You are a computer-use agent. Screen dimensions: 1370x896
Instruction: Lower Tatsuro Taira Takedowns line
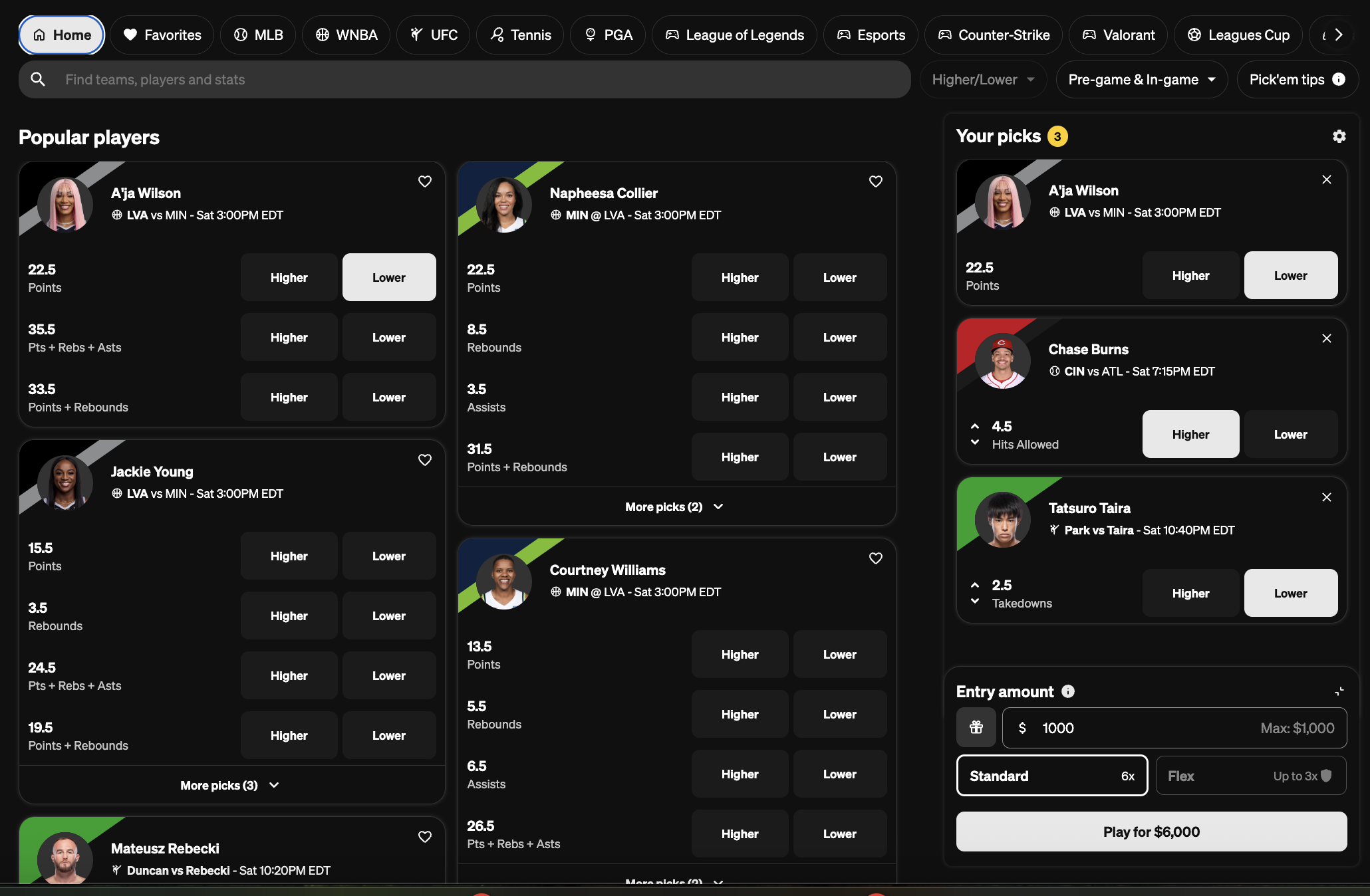tap(975, 601)
